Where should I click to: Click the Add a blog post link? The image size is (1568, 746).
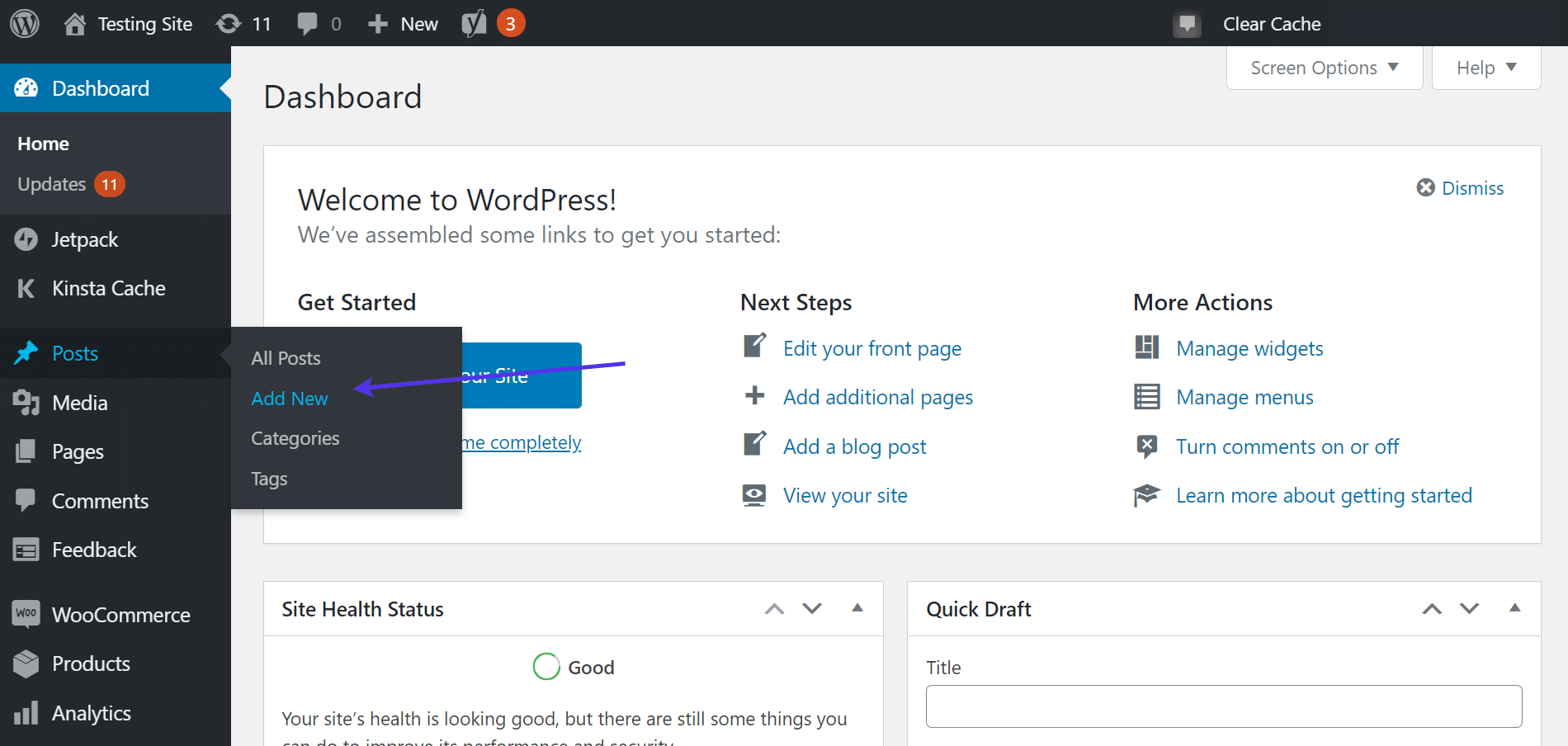coord(853,446)
